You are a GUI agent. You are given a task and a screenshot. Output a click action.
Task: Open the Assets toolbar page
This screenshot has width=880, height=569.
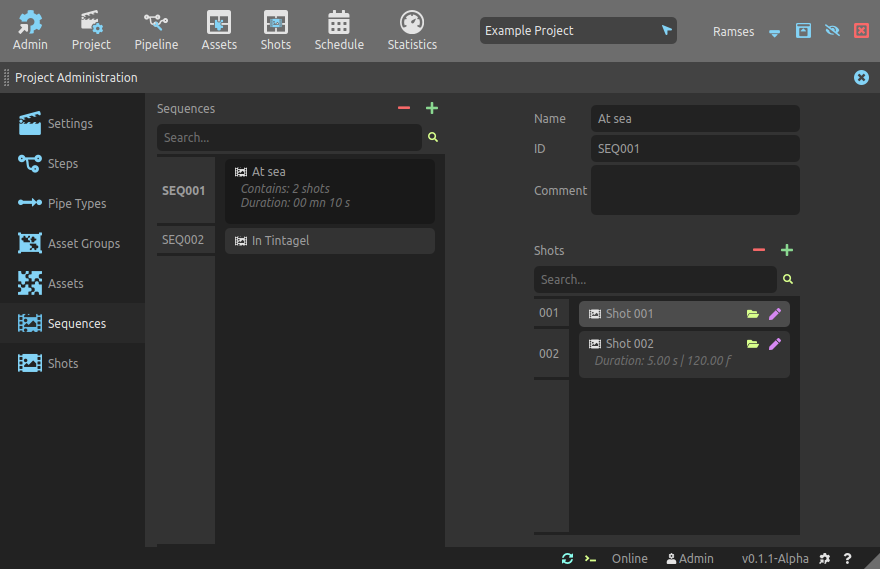tap(219, 30)
